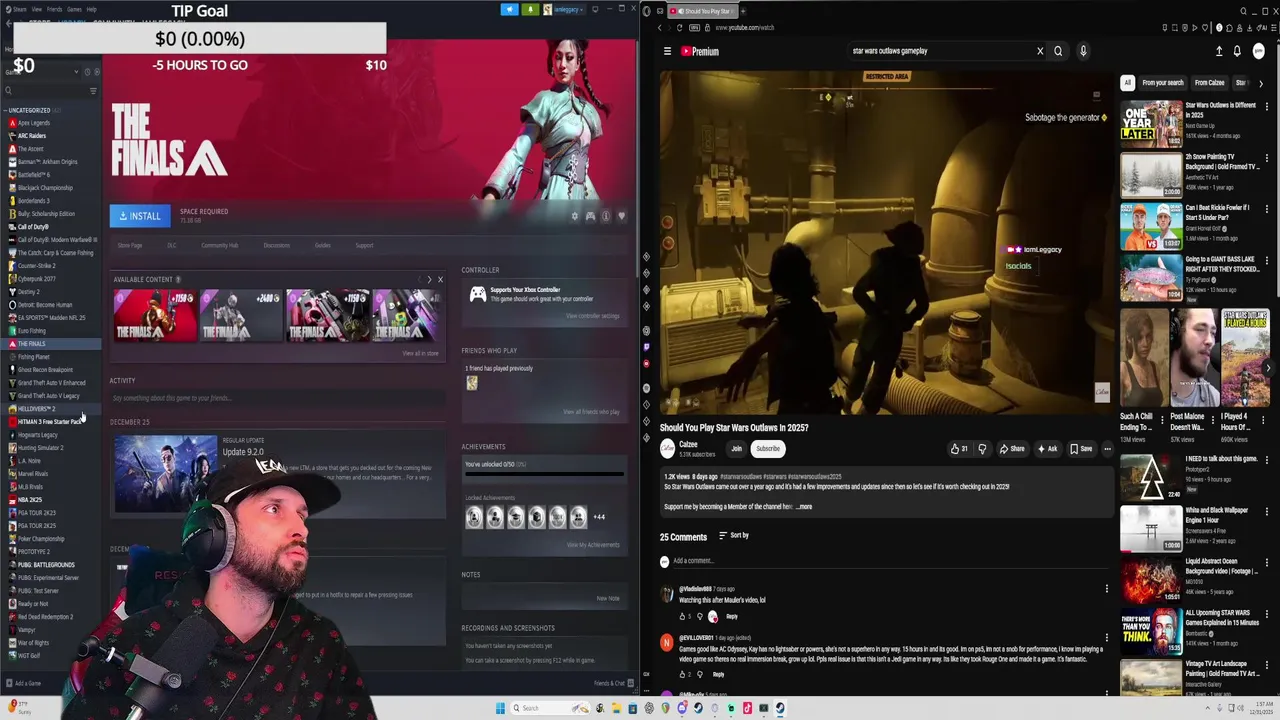The height and width of the screenshot is (720, 1280).
Task: Open options menu for 'One Year Later' video
Action: click(1268, 105)
